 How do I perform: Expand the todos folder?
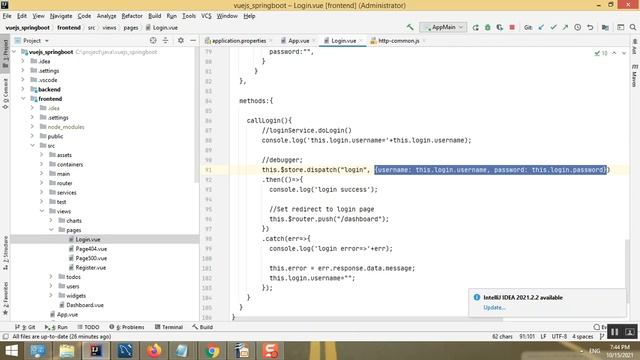click(51, 277)
